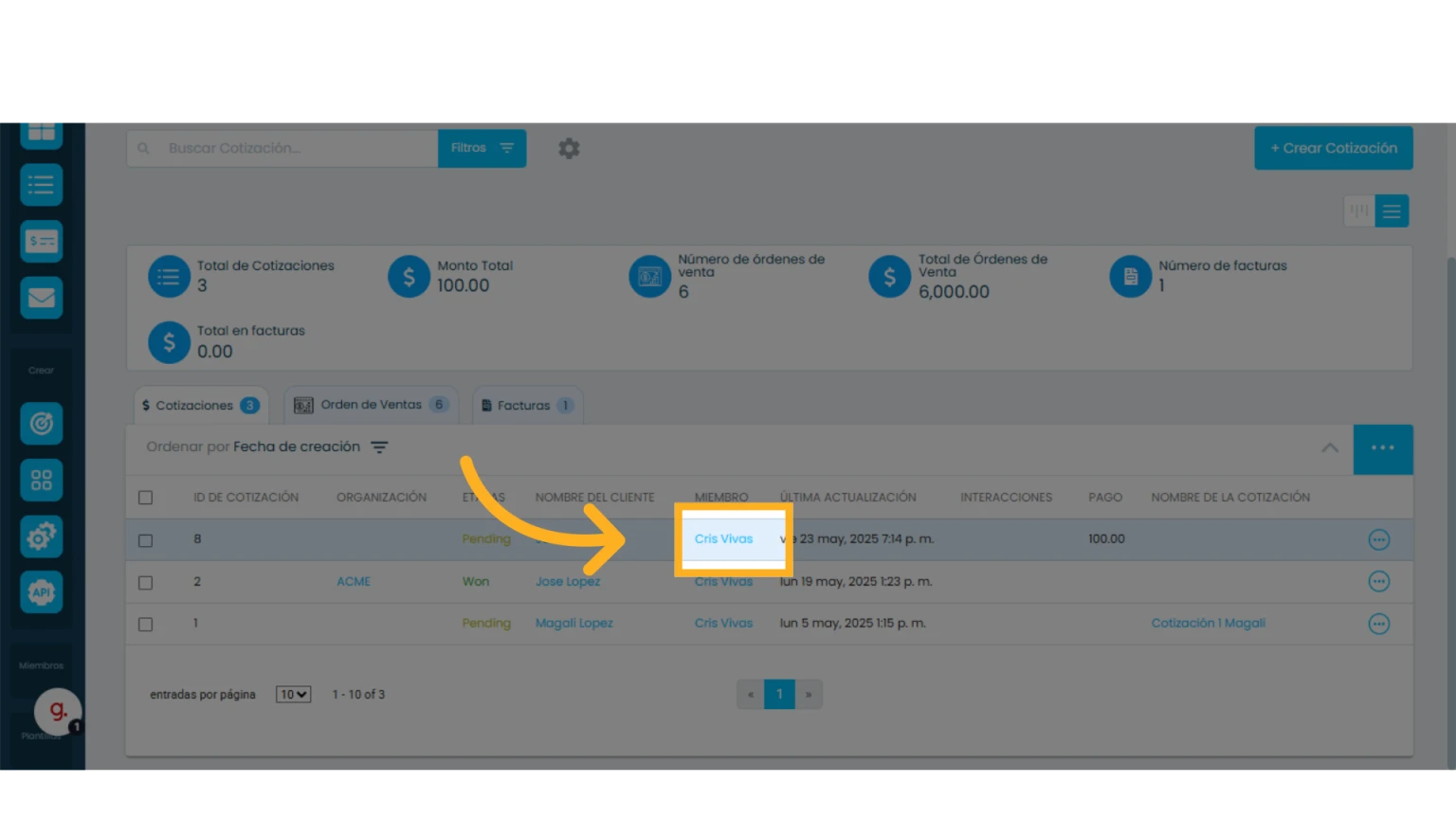
Task: Sort by INTERACCIONES column header
Action: [x=1006, y=498]
